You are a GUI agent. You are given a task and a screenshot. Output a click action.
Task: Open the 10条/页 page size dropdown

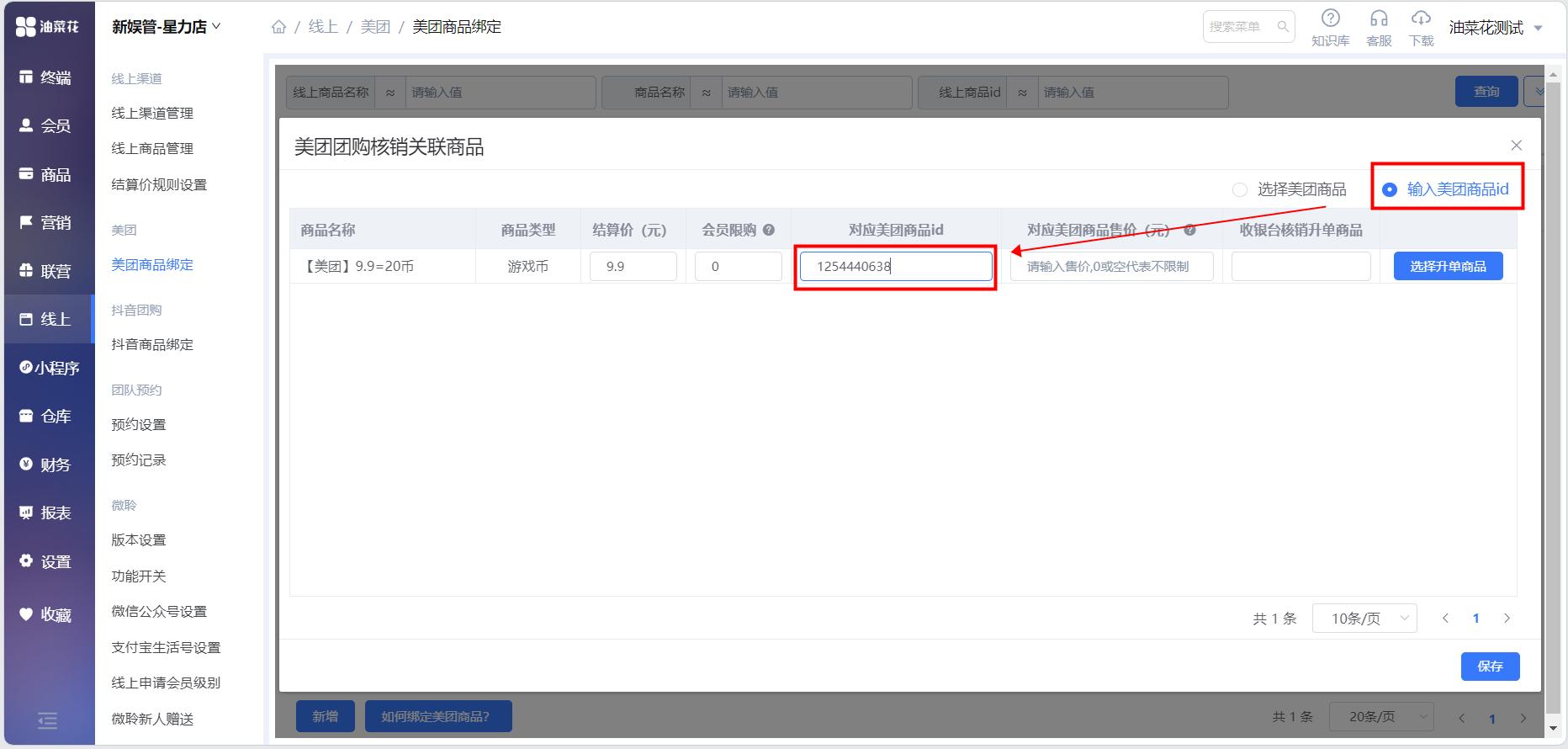pos(1364,619)
